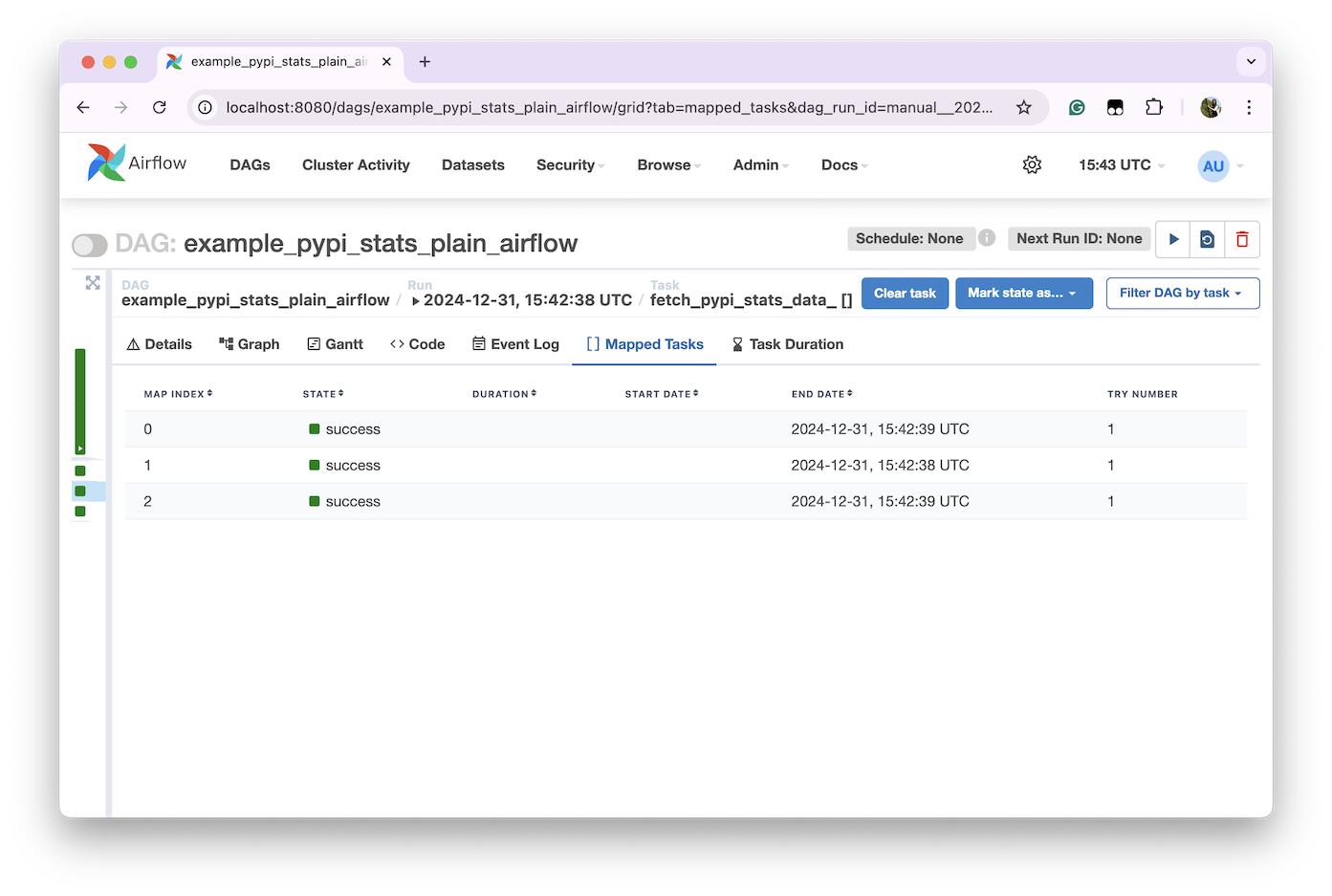Bookmark page with the star icon
This screenshot has height=896, width=1332.
pos(1024,107)
